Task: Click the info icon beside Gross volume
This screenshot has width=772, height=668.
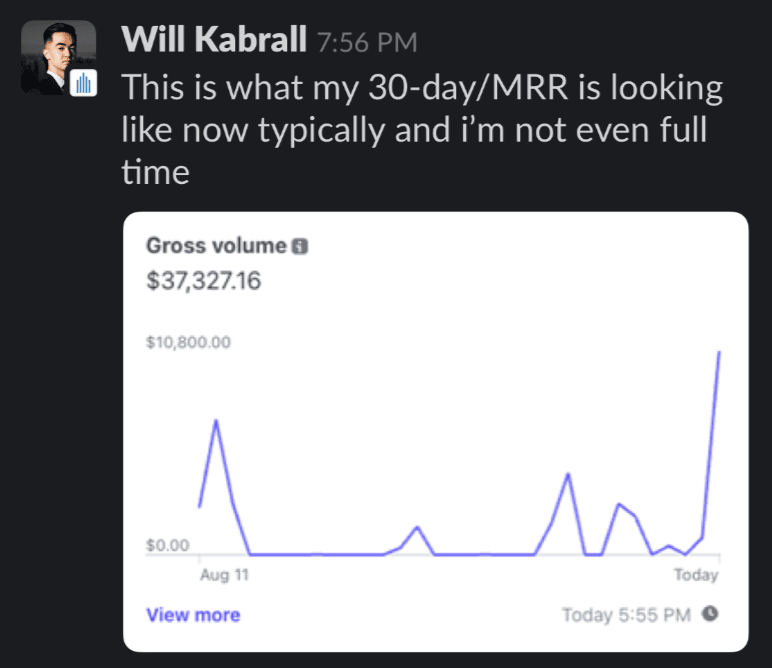Action: point(299,246)
